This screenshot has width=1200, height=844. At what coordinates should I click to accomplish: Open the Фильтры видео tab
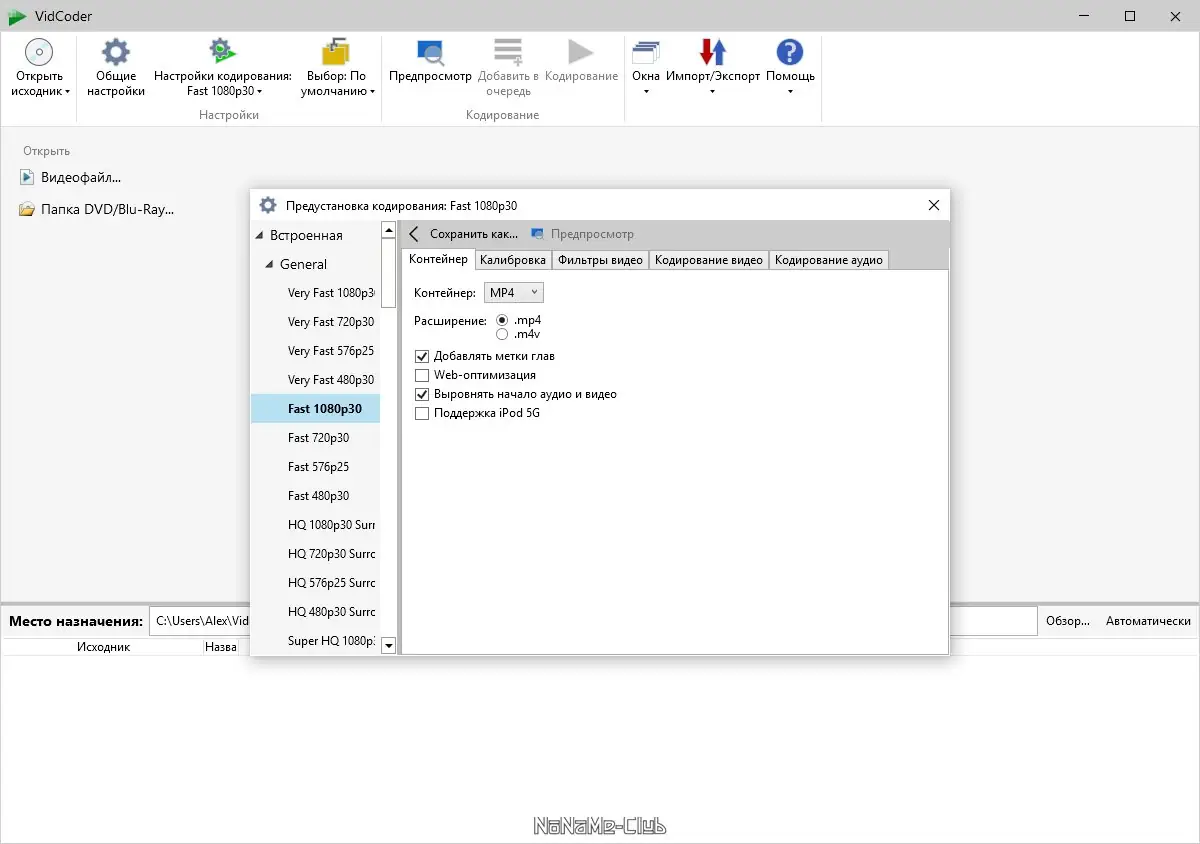[600, 260]
